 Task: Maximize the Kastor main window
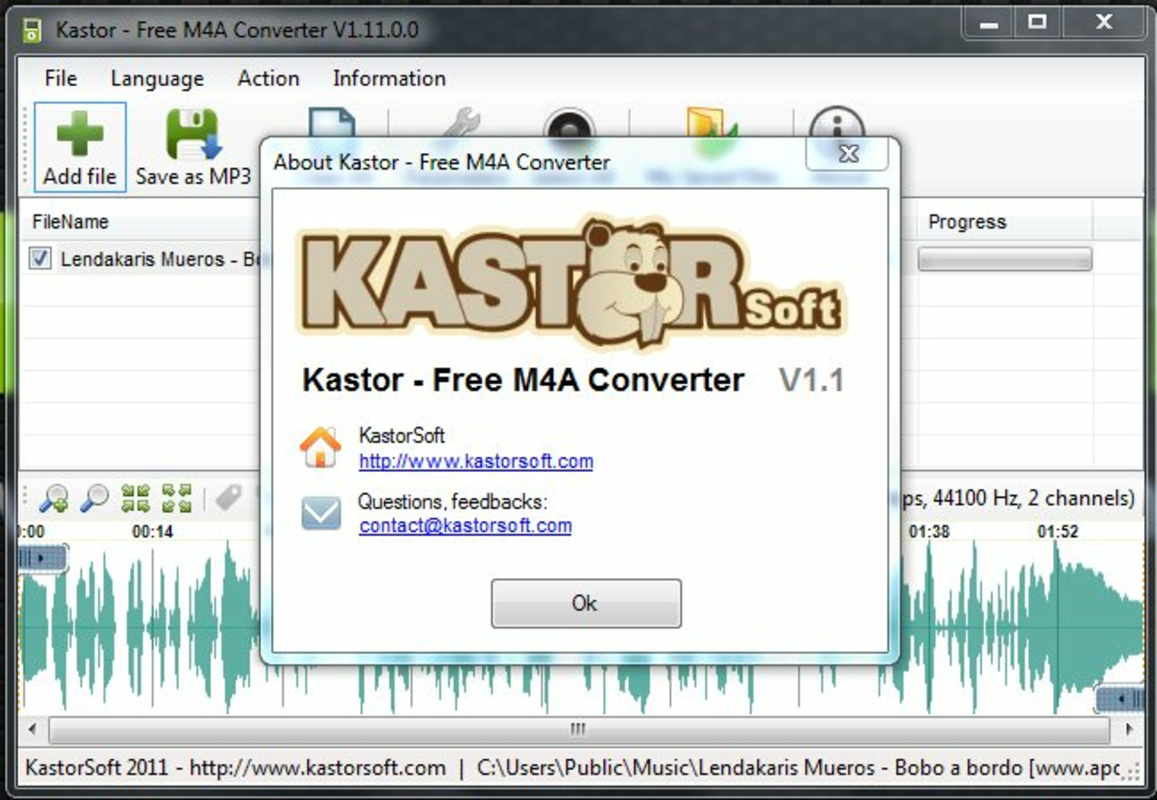1037,24
